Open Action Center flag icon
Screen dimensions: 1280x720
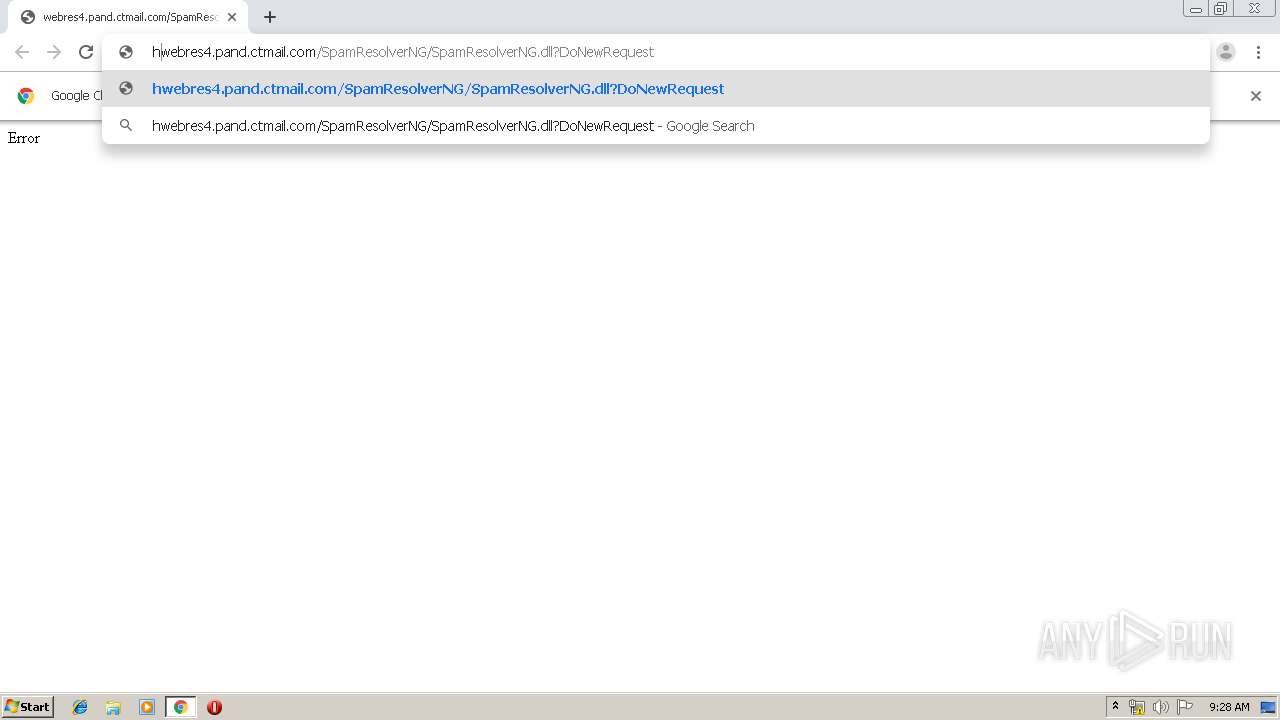(1185, 707)
